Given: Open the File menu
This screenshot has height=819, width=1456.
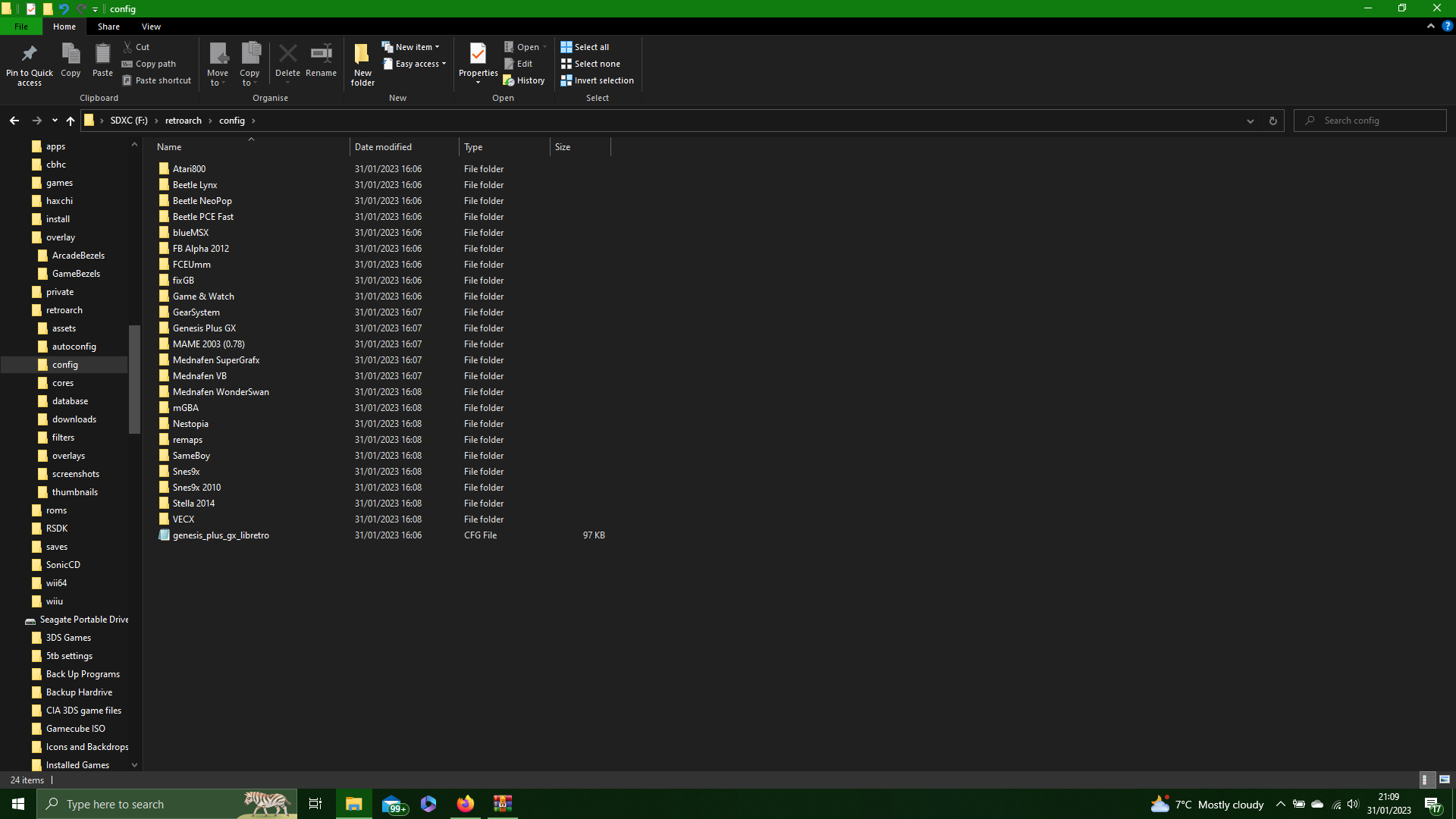Looking at the screenshot, I should [x=21, y=27].
